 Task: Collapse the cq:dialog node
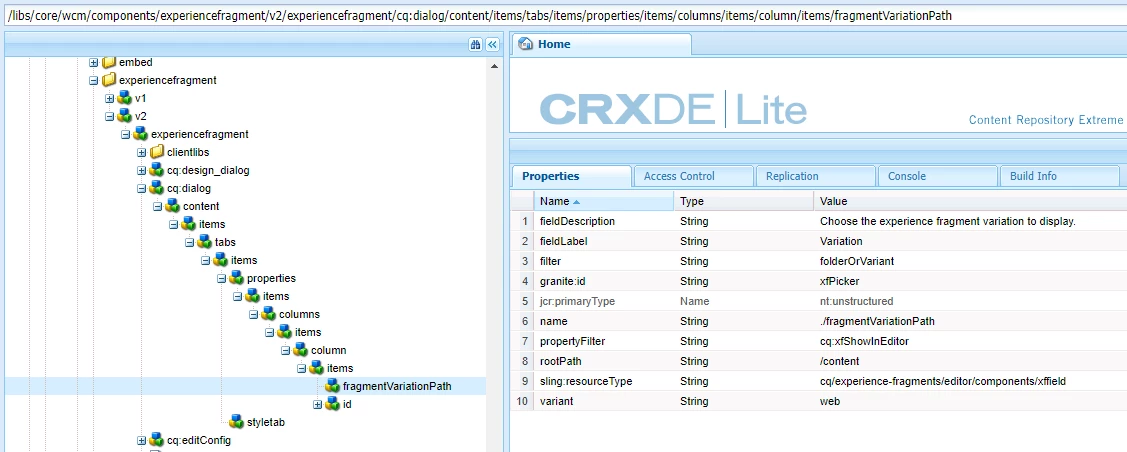(142, 188)
